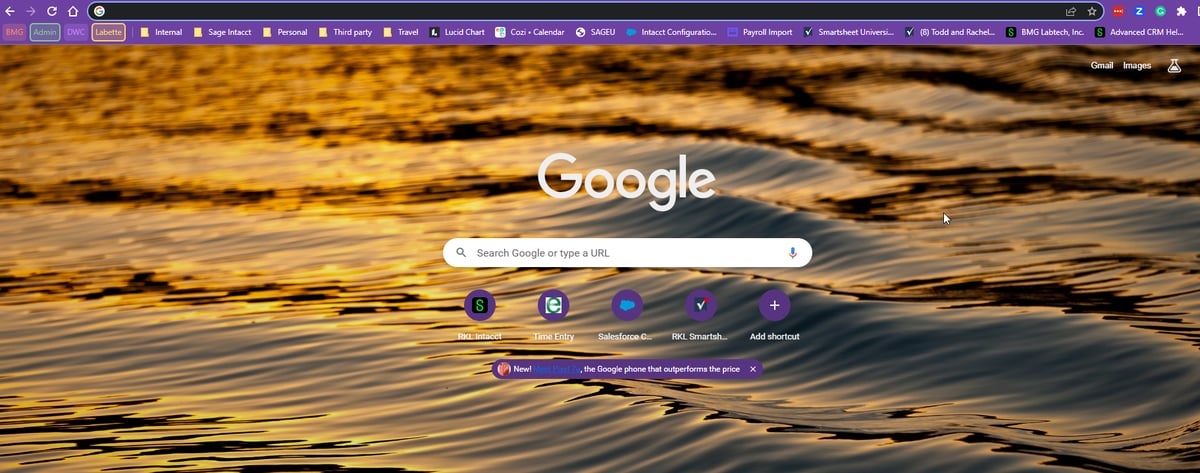The height and width of the screenshot is (473, 1200).
Task: Open the Extensions puzzle piece menu
Action: coord(1181,11)
